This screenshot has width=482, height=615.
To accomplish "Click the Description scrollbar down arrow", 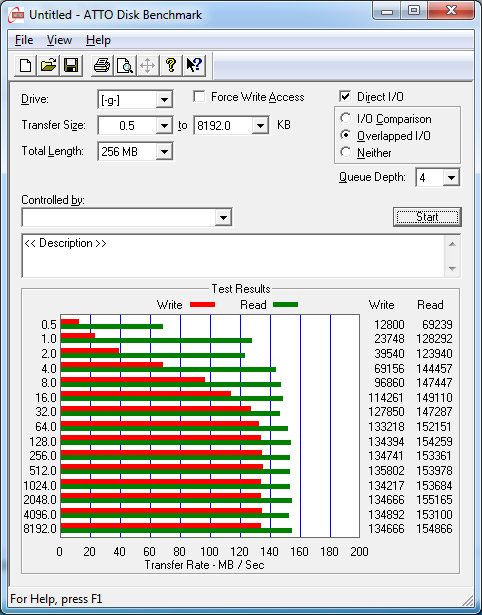I will (x=452, y=269).
